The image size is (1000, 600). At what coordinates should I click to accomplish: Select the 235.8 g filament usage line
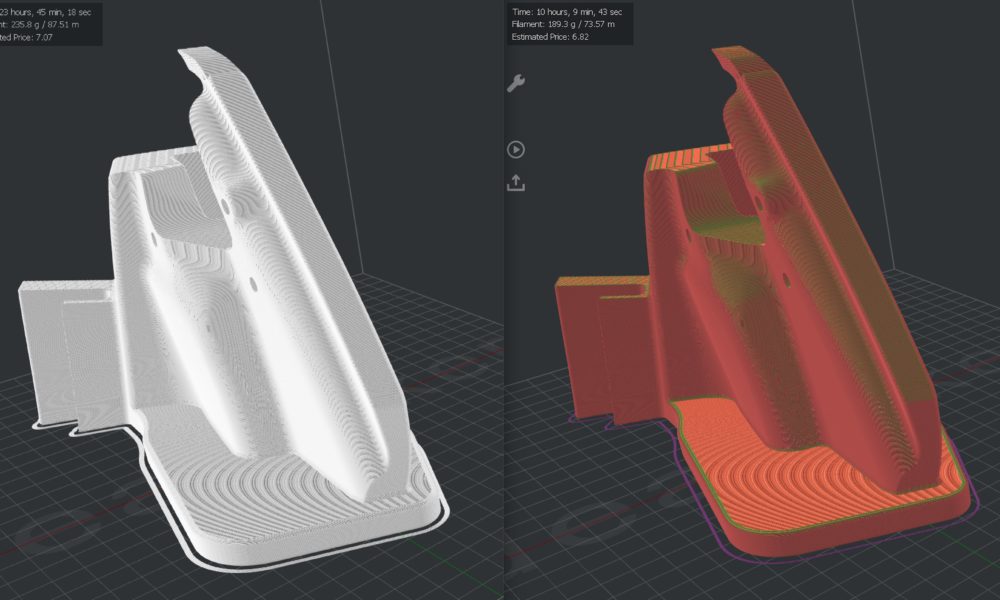[x=44, y=26]
